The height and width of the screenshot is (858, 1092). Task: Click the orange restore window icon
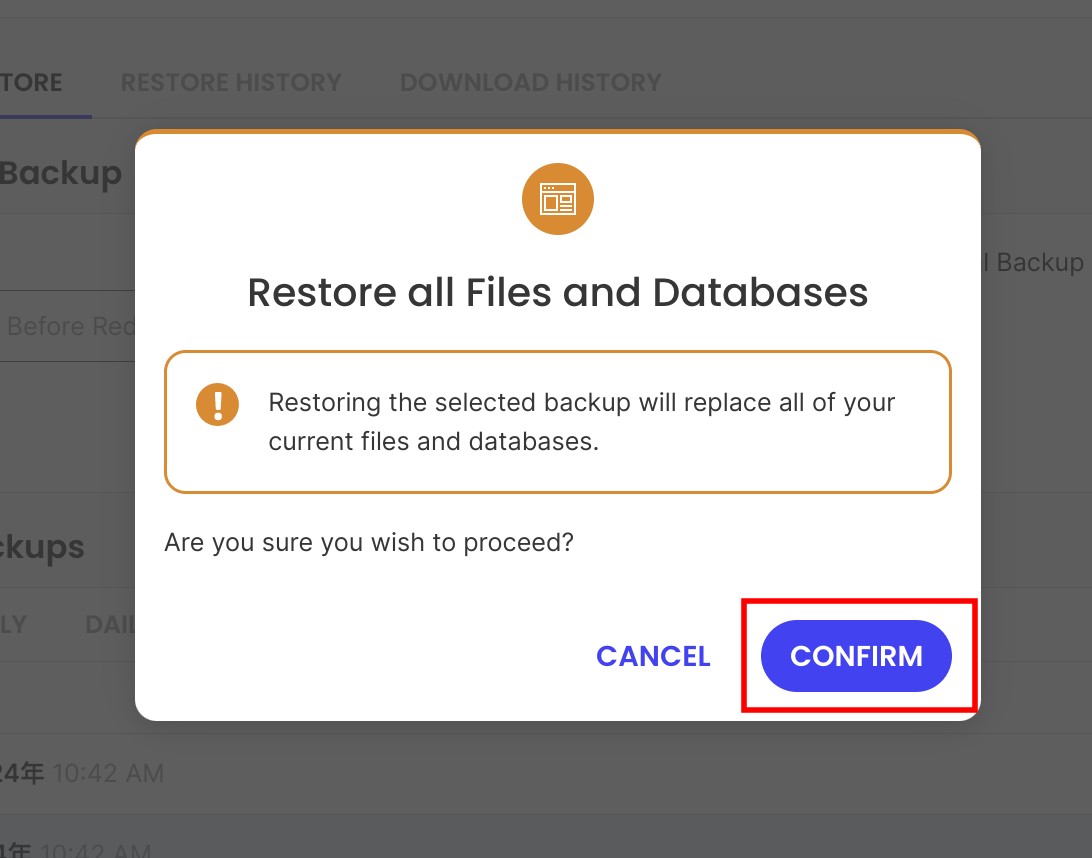click(x=558, y=199)
